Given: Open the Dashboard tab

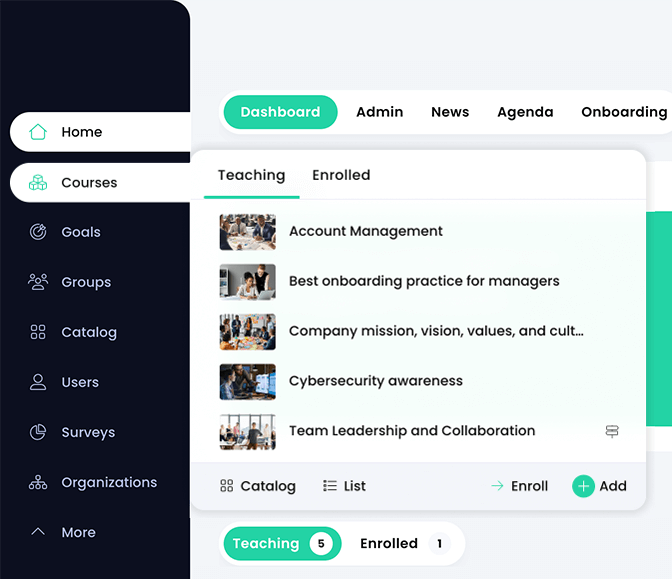Looking at the screenshot, I should pos(280,112).
